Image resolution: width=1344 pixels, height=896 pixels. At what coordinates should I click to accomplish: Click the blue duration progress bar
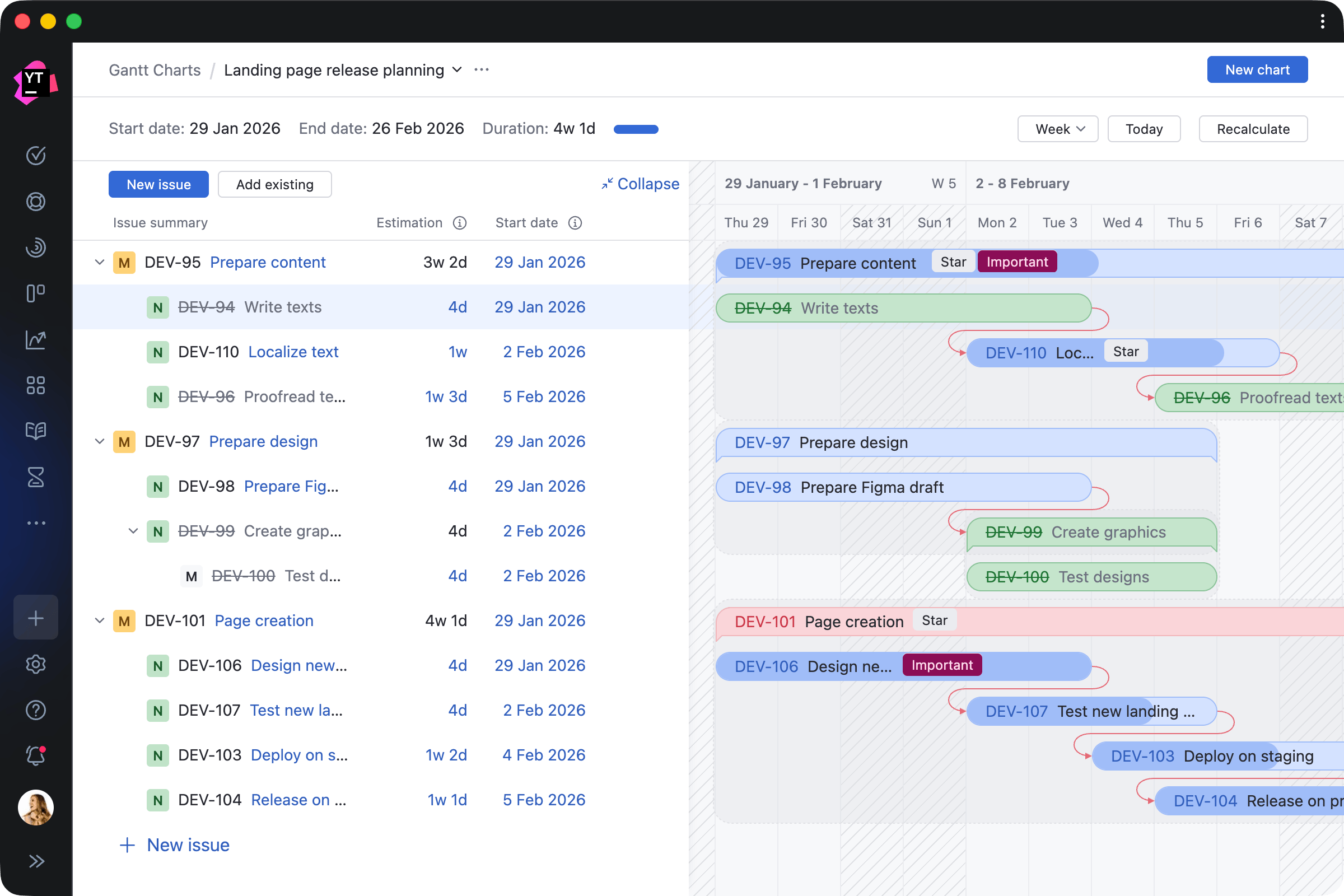pos(636,129)
